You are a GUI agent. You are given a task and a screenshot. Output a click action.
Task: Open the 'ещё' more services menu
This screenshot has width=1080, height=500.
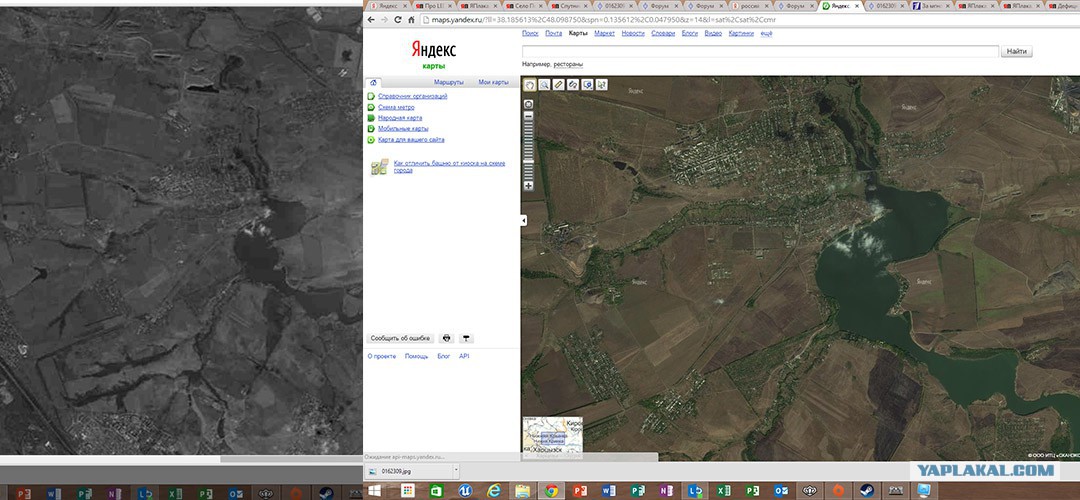click(x=767, y=33)
